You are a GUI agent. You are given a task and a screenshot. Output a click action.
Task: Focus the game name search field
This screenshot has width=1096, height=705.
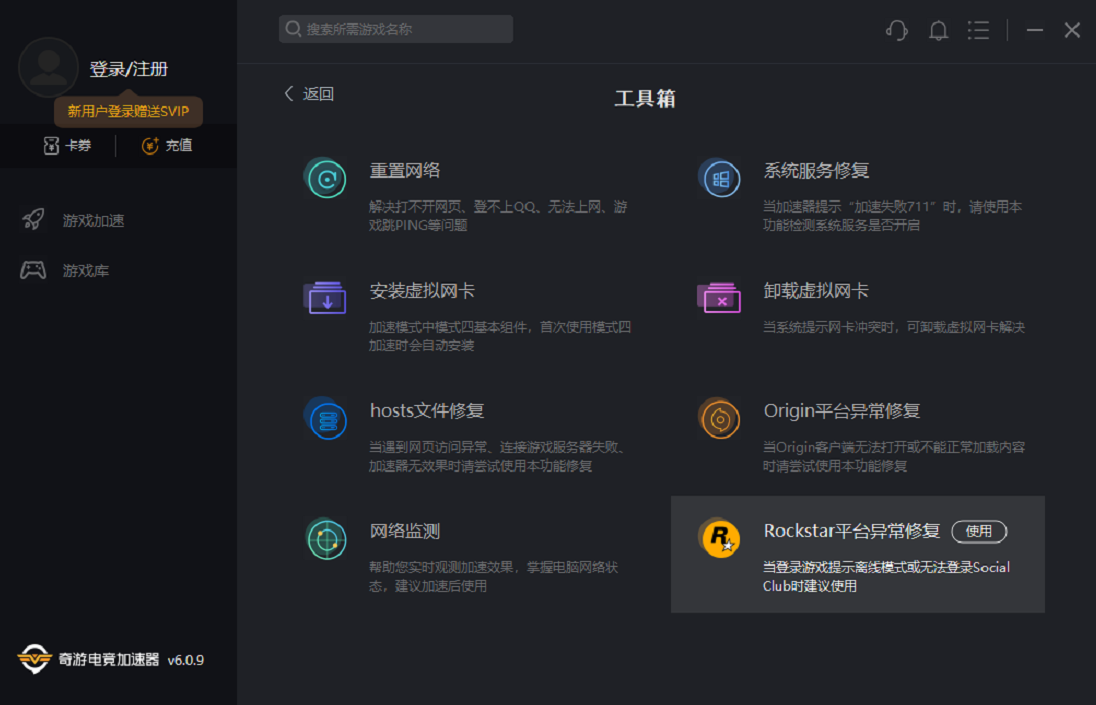pos(396,29)
